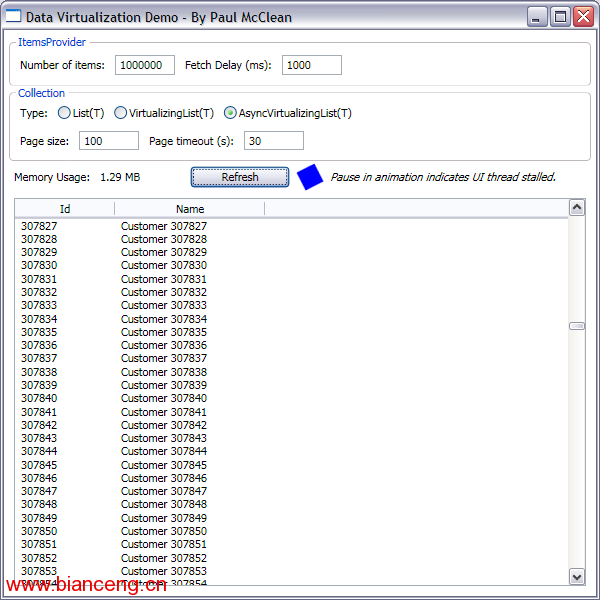Select row with Id 307845
This screenshot has width=600, height=600.
[292, 465]
